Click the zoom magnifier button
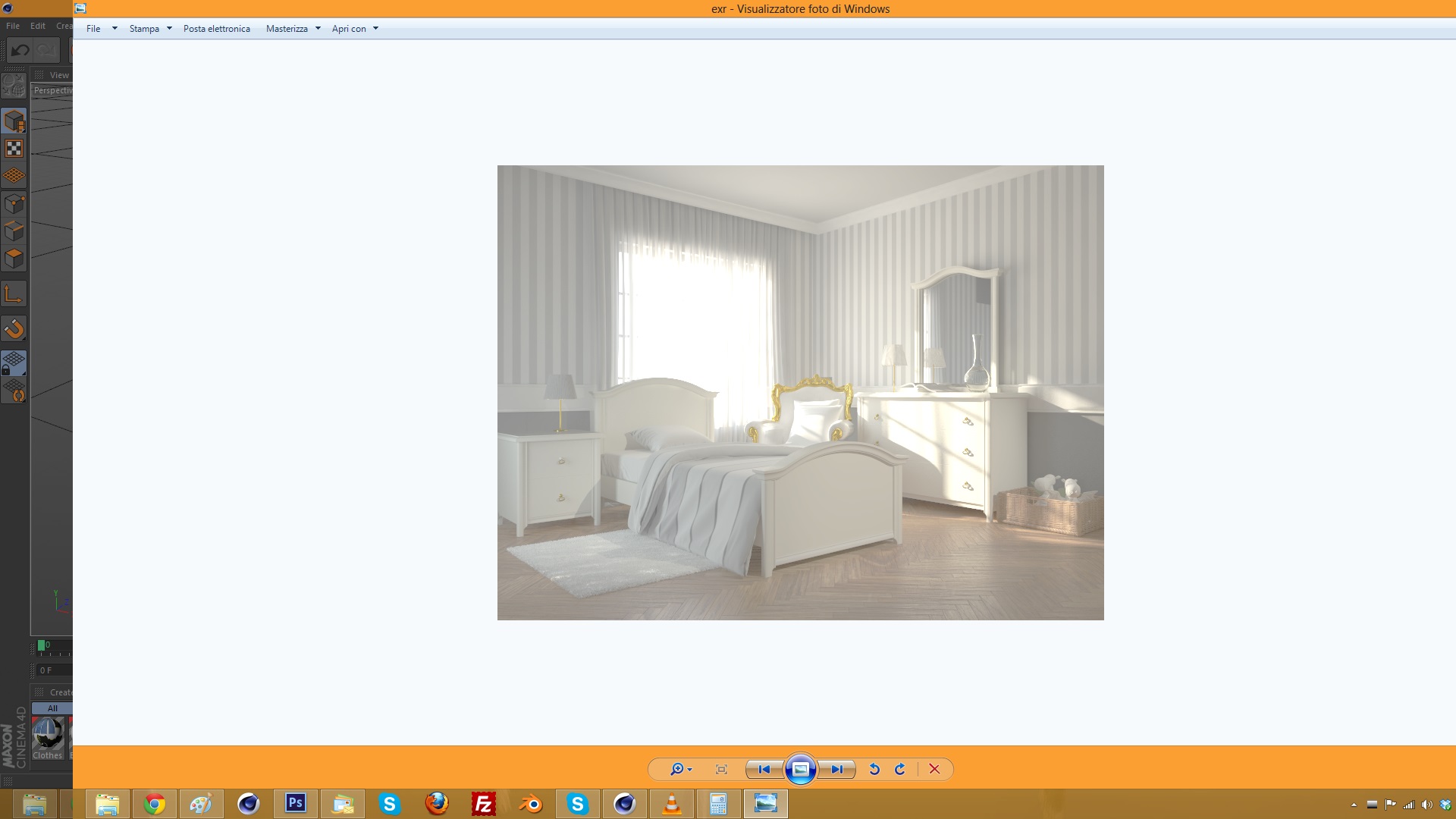Image resolution: width=1456 pixels, height=819 pixels. click(x=676, y=769)
